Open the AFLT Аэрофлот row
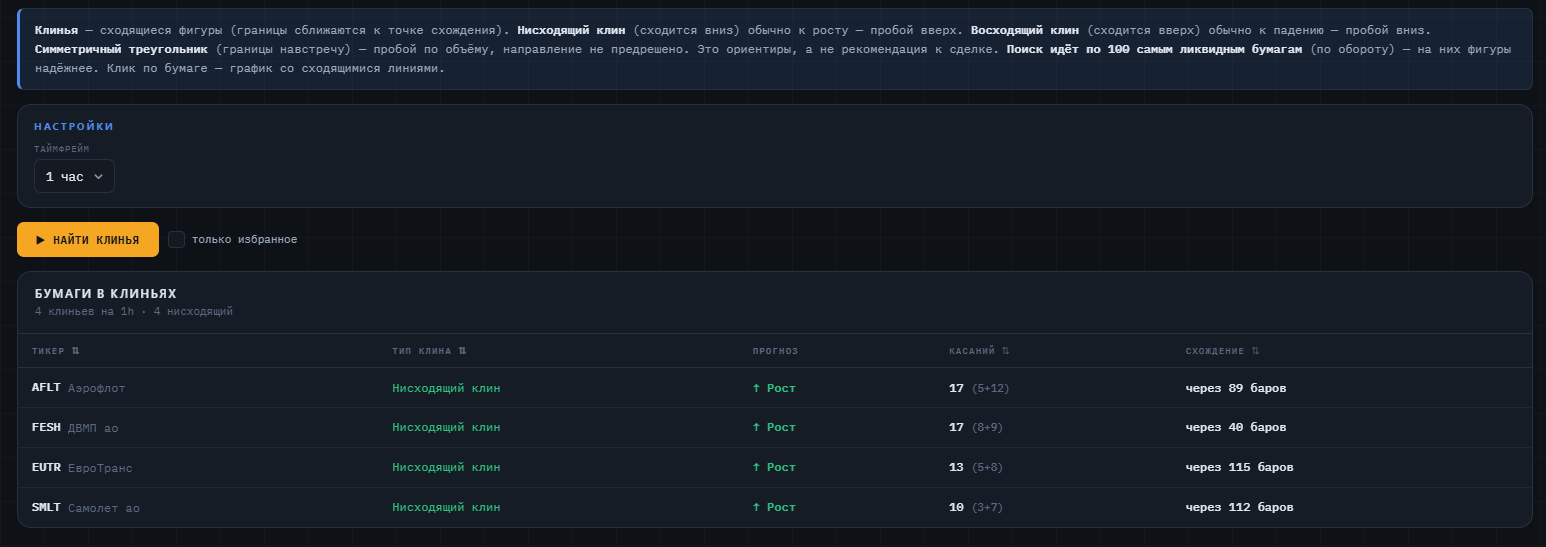 [774, 388]
